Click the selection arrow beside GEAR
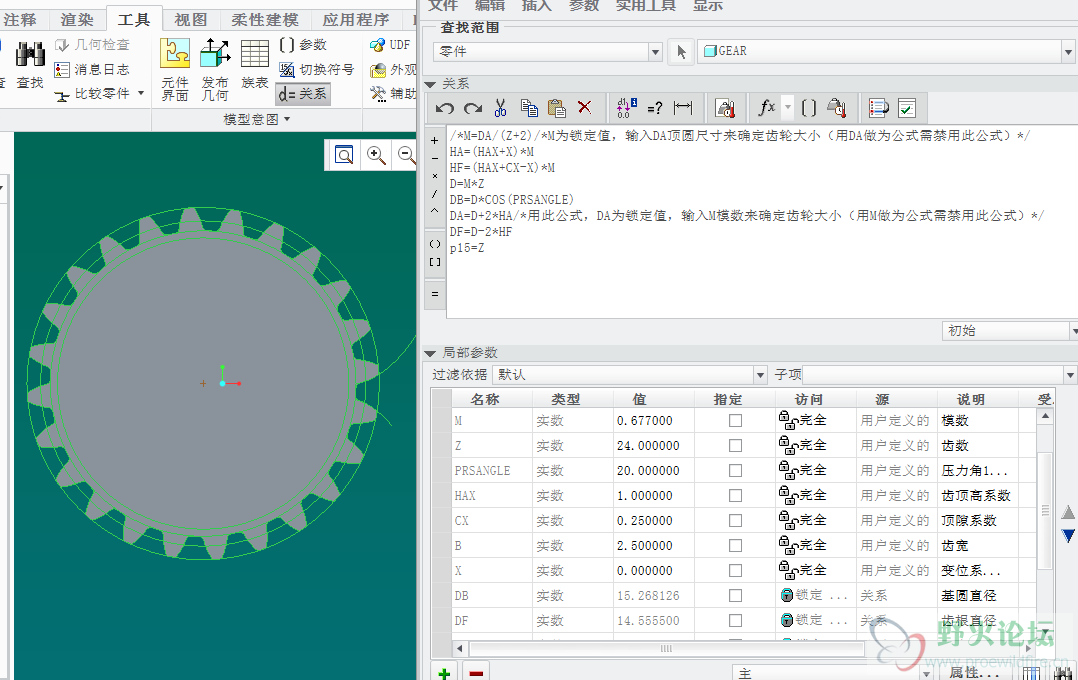The height and width of the screenshot is (680, 1078). pyautogui.click(x=681, y=52)
